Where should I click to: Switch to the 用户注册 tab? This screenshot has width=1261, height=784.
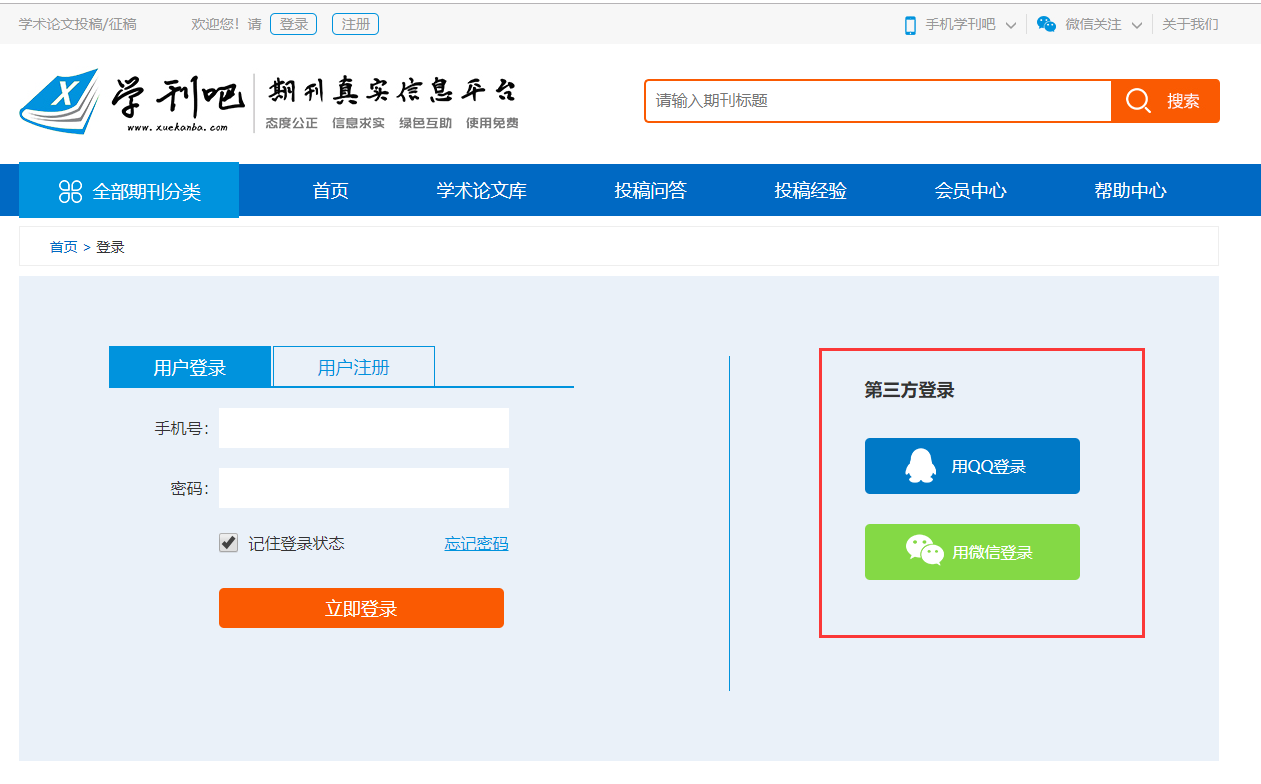click(x=354, y=367)
